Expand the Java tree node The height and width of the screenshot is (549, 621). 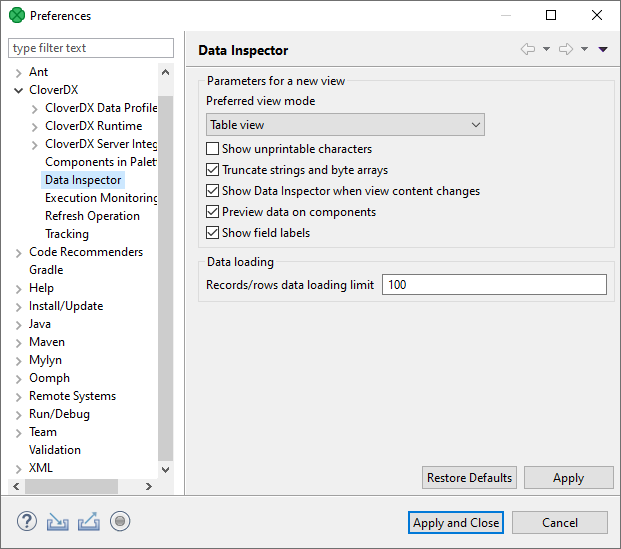[x=19, y=325]
